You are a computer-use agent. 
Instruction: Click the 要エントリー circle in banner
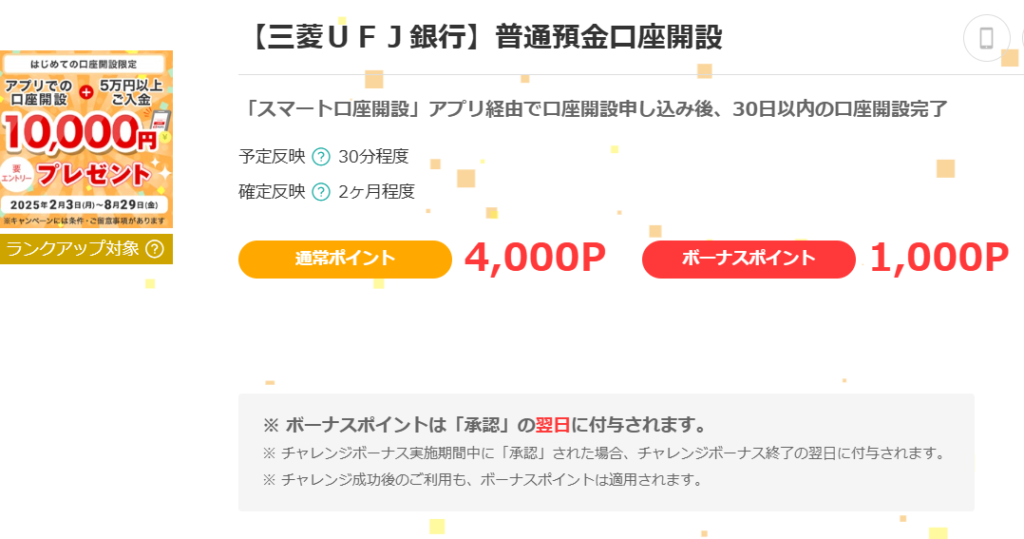click(x=16, y=173)
